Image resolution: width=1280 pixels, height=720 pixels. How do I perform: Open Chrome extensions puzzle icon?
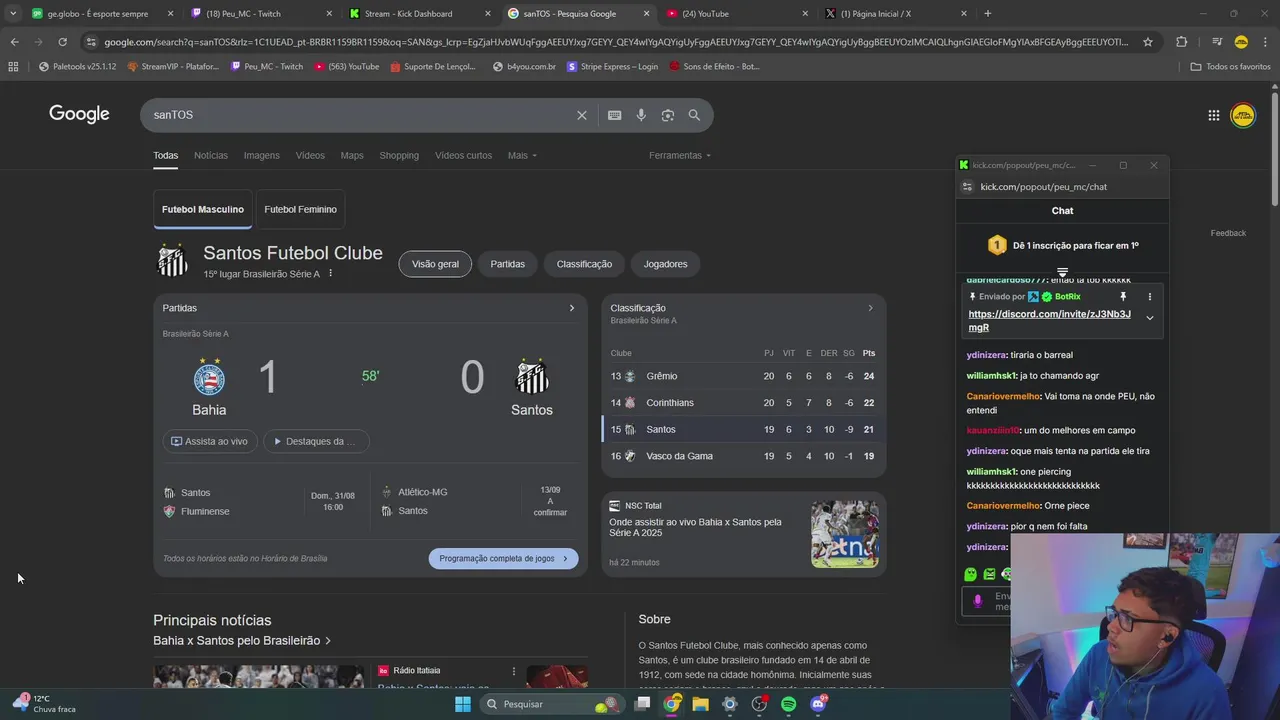point(1182,42)
